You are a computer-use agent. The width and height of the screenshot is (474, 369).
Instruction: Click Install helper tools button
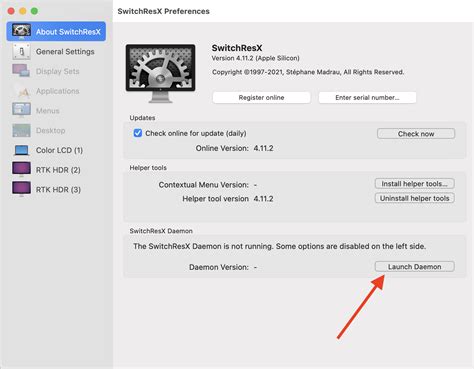tap(415, 184)
